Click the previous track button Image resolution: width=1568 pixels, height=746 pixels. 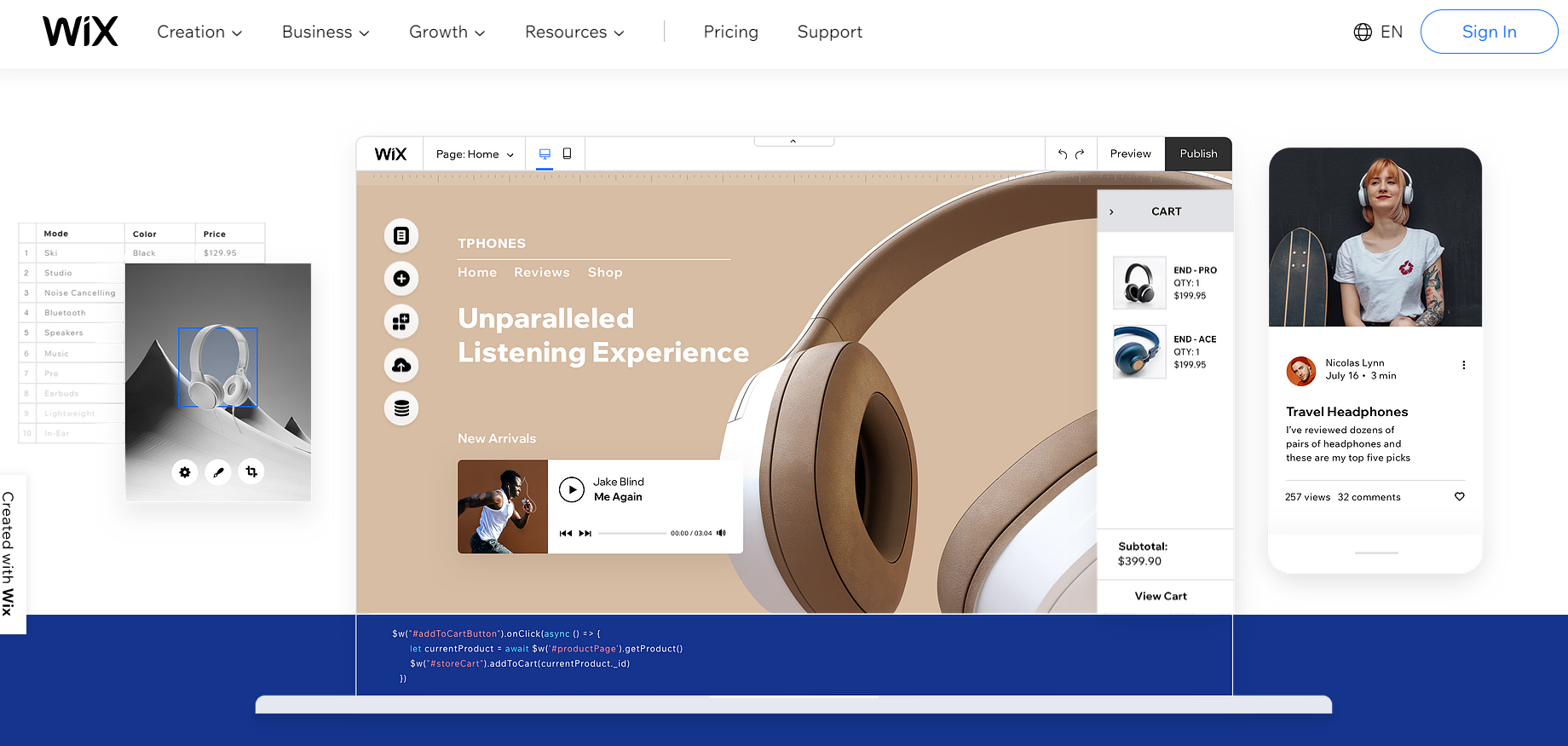tap(565, 533)
